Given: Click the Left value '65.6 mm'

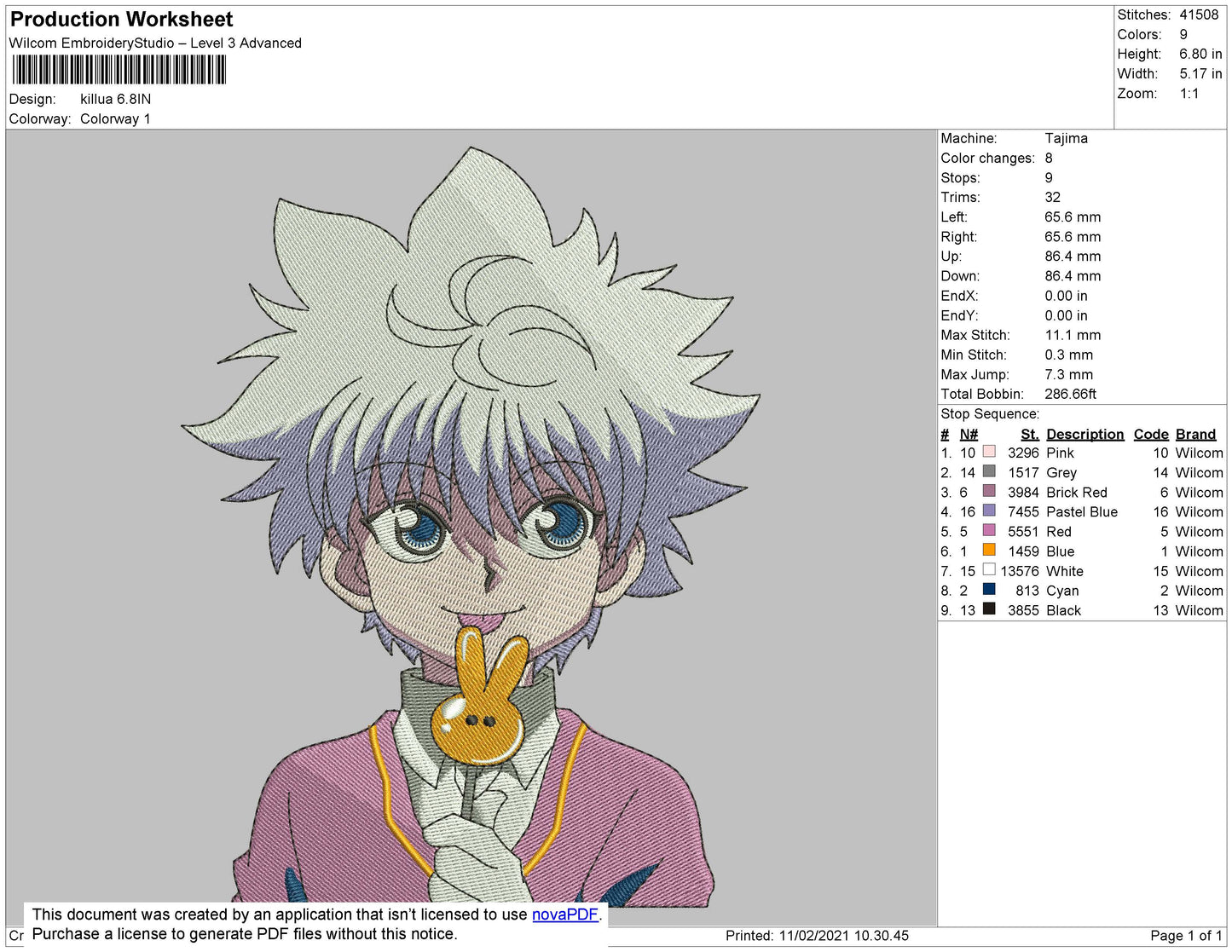Looking at the screenshot, I should pyautogui.click(x=1073, y=216).
